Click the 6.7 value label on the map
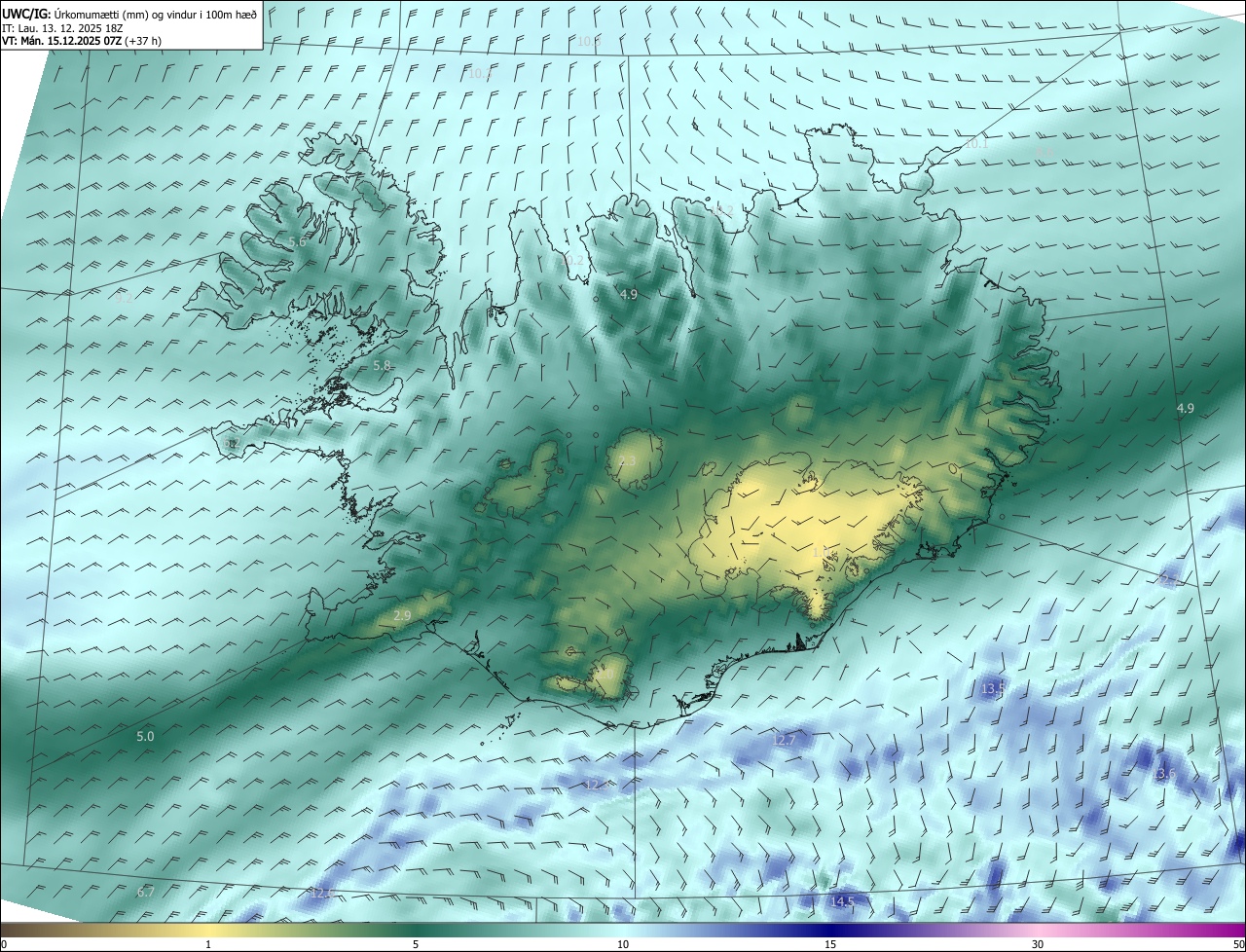The width and height of the screenshot is (1246, 952). (146, 892)
